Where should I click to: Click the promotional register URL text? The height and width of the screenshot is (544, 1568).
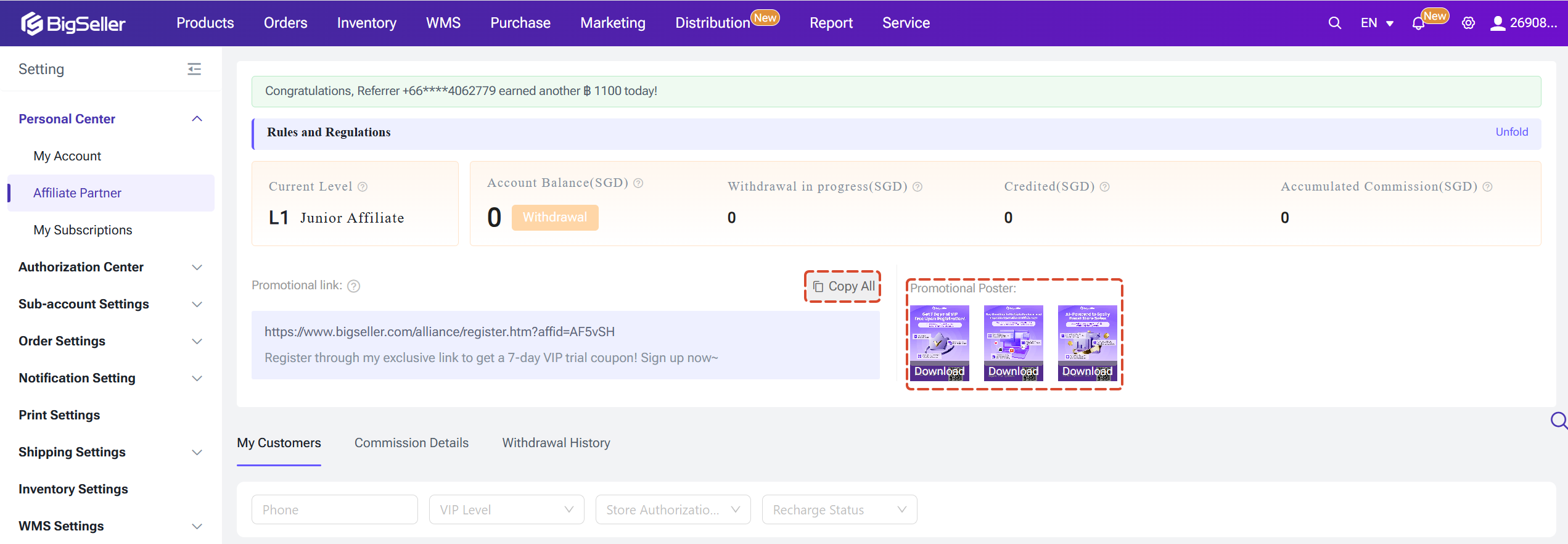(x=440, y=332)
